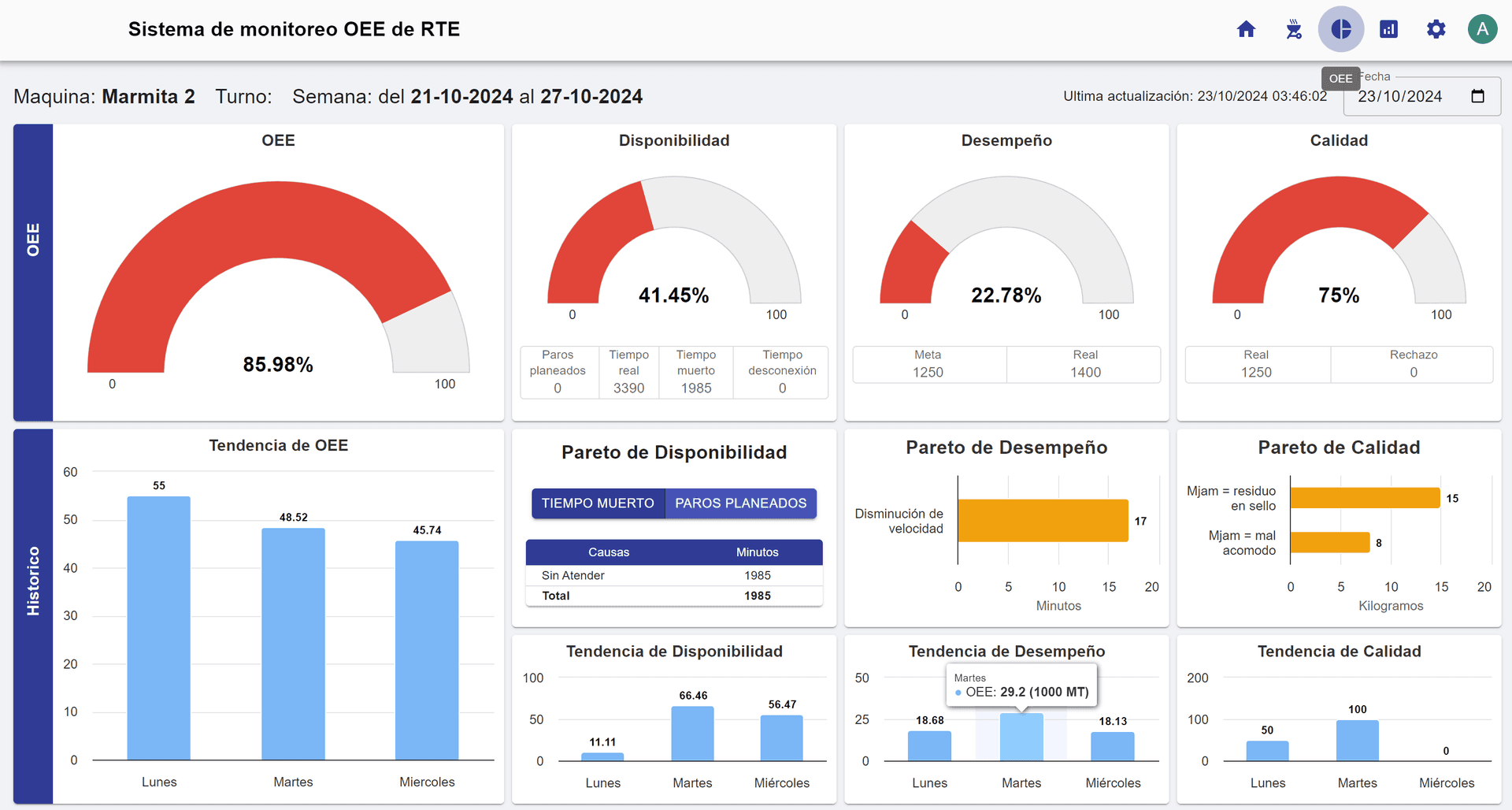Select the Turno menu area

coord(244,96)
